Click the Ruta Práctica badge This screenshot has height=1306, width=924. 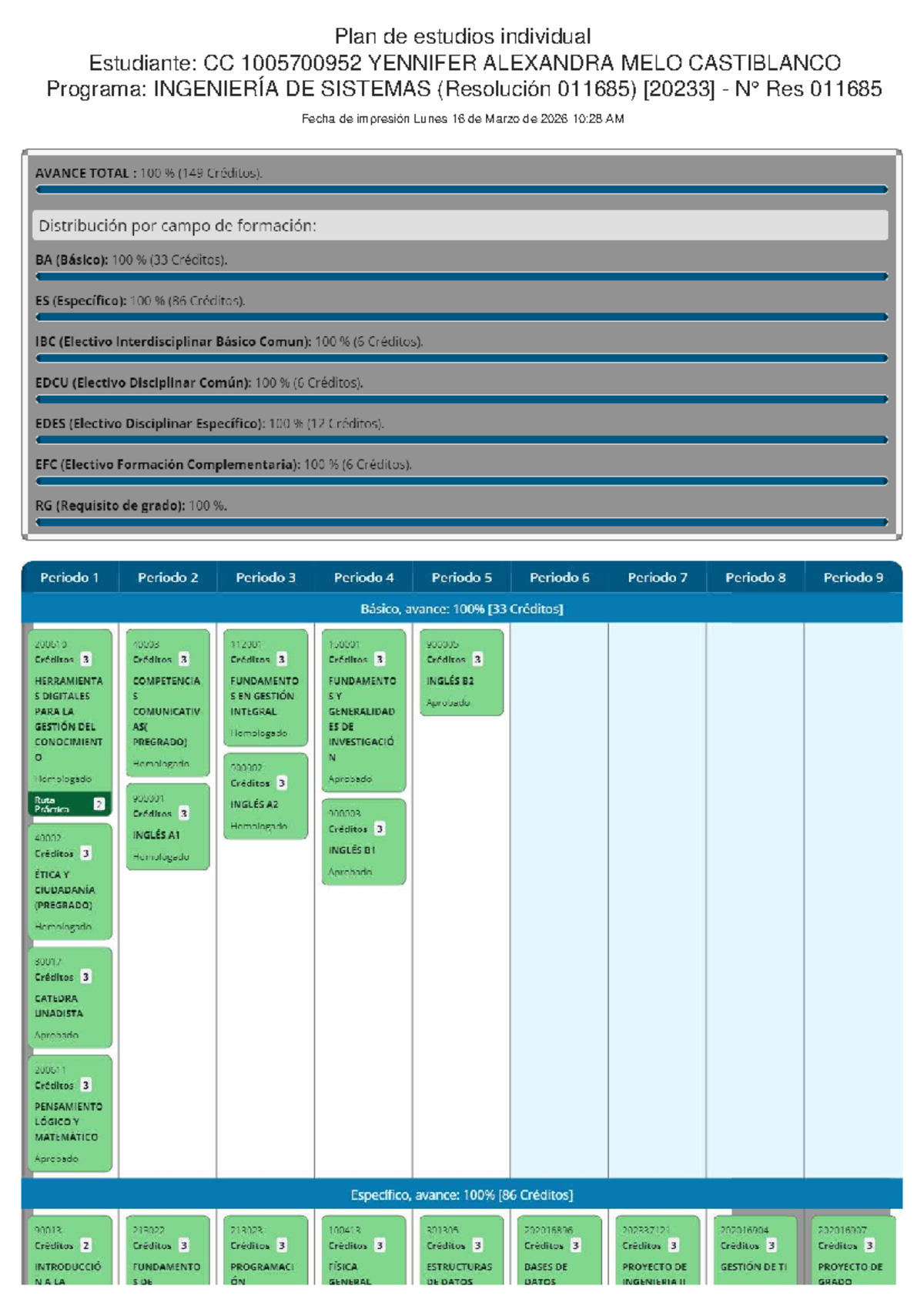coord(69,804)
